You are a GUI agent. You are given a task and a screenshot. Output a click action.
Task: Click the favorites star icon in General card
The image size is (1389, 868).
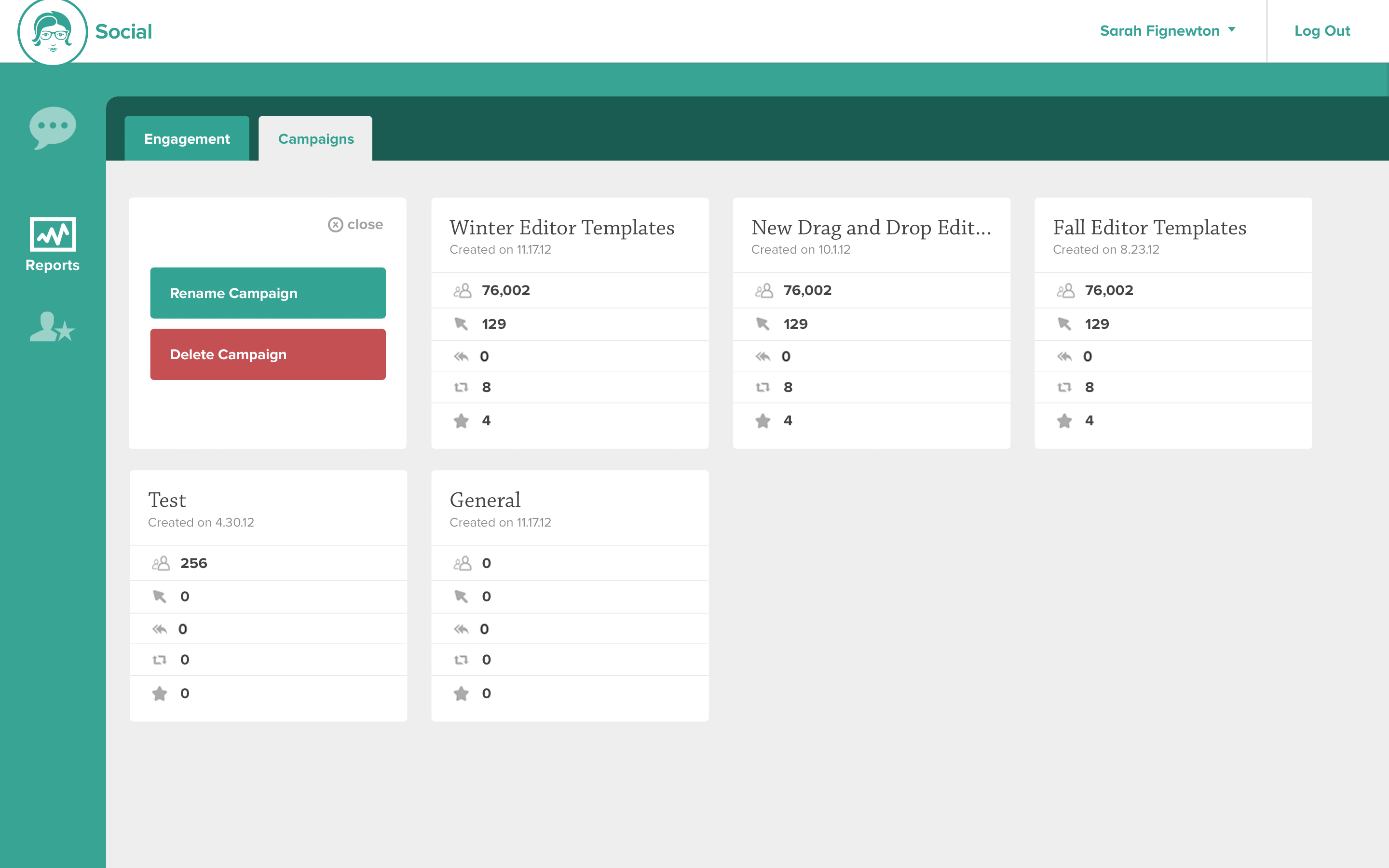click(x=462, y=693)
